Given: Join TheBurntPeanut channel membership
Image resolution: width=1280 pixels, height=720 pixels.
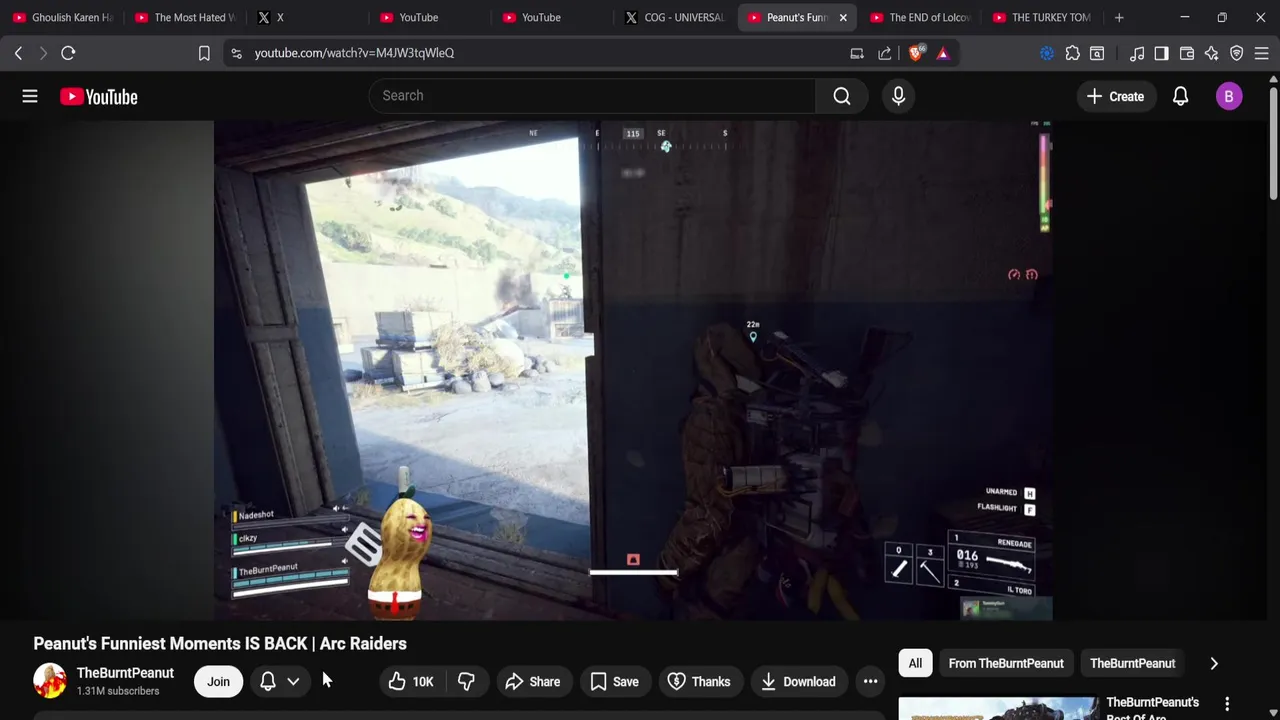Looking at the screenshot, I should pos(218,682).
